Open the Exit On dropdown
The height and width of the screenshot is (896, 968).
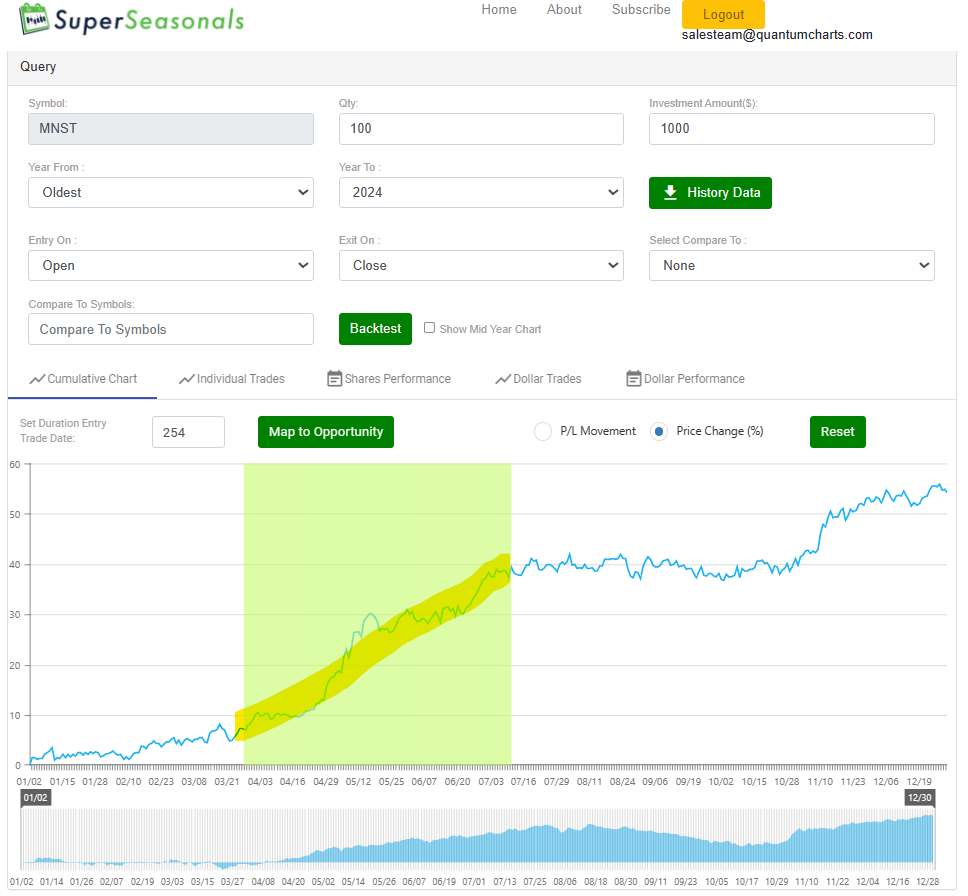coord(481,266)
